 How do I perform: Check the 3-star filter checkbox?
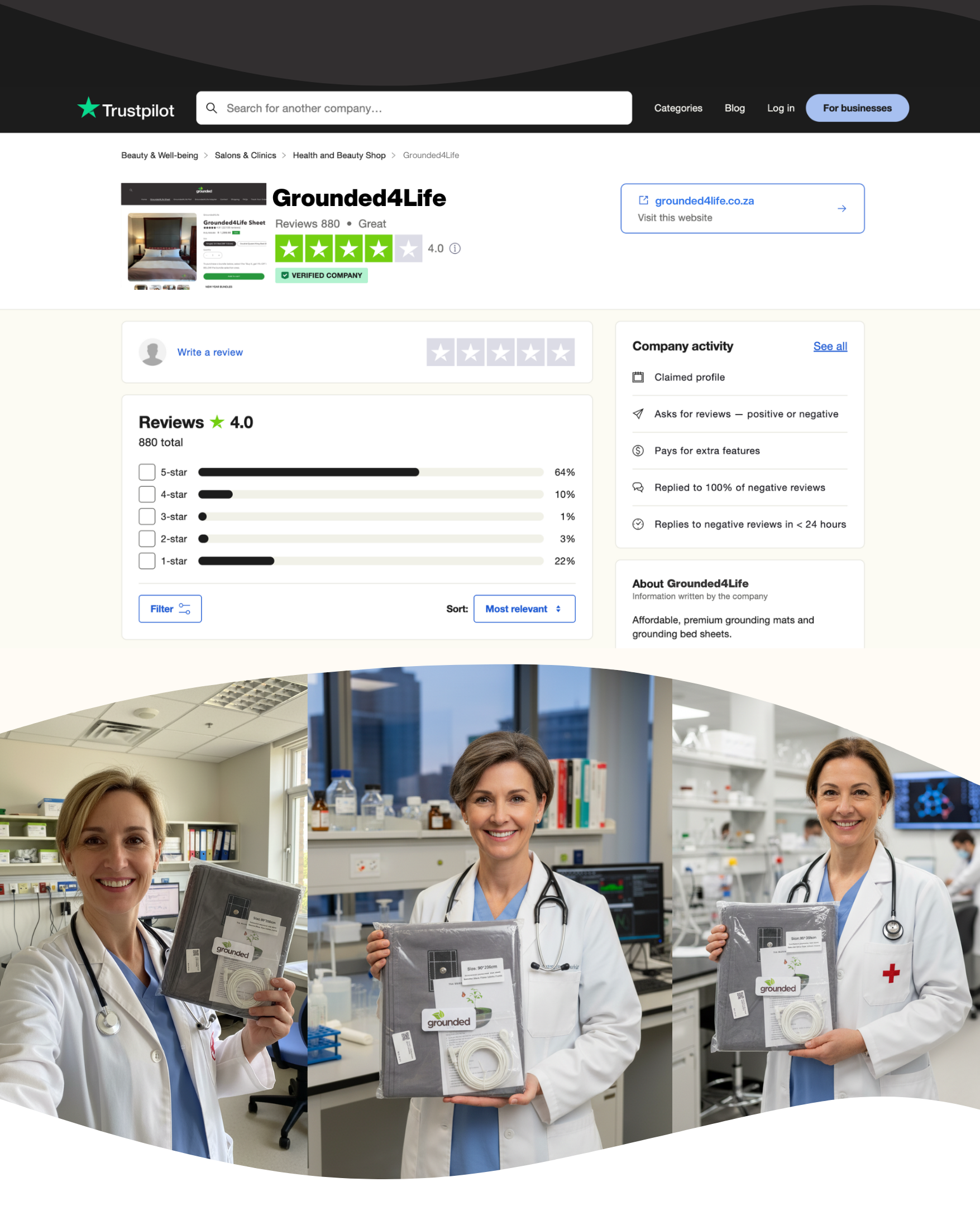point(147,516)
